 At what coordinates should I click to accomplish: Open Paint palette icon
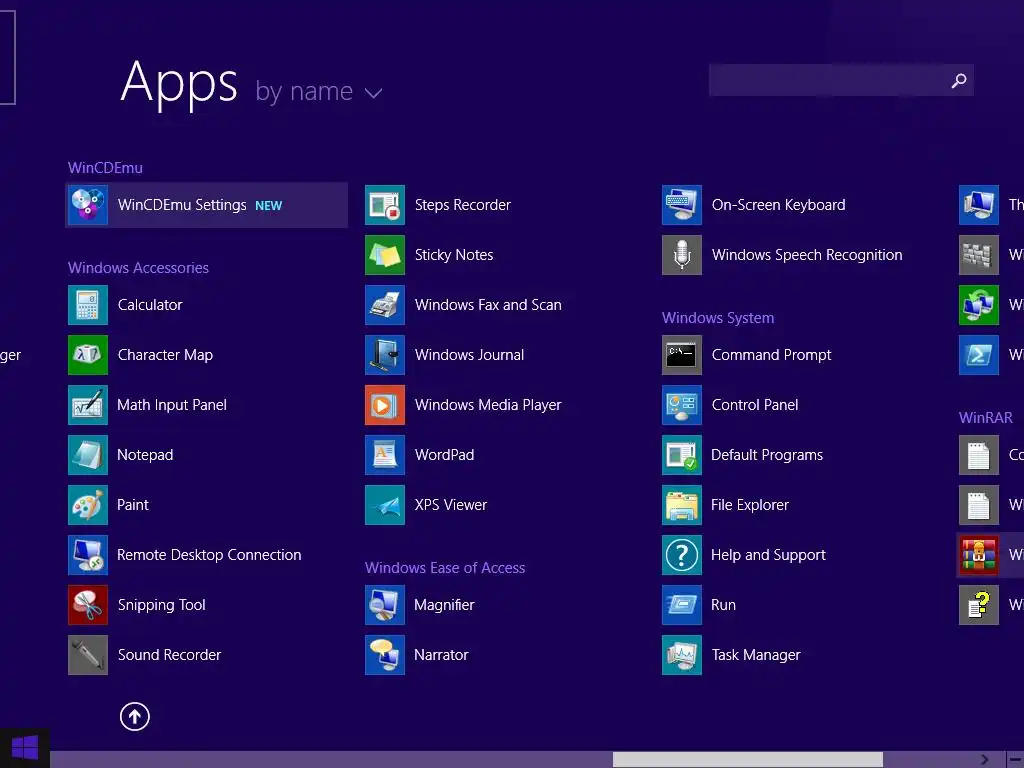click(88, 505)
